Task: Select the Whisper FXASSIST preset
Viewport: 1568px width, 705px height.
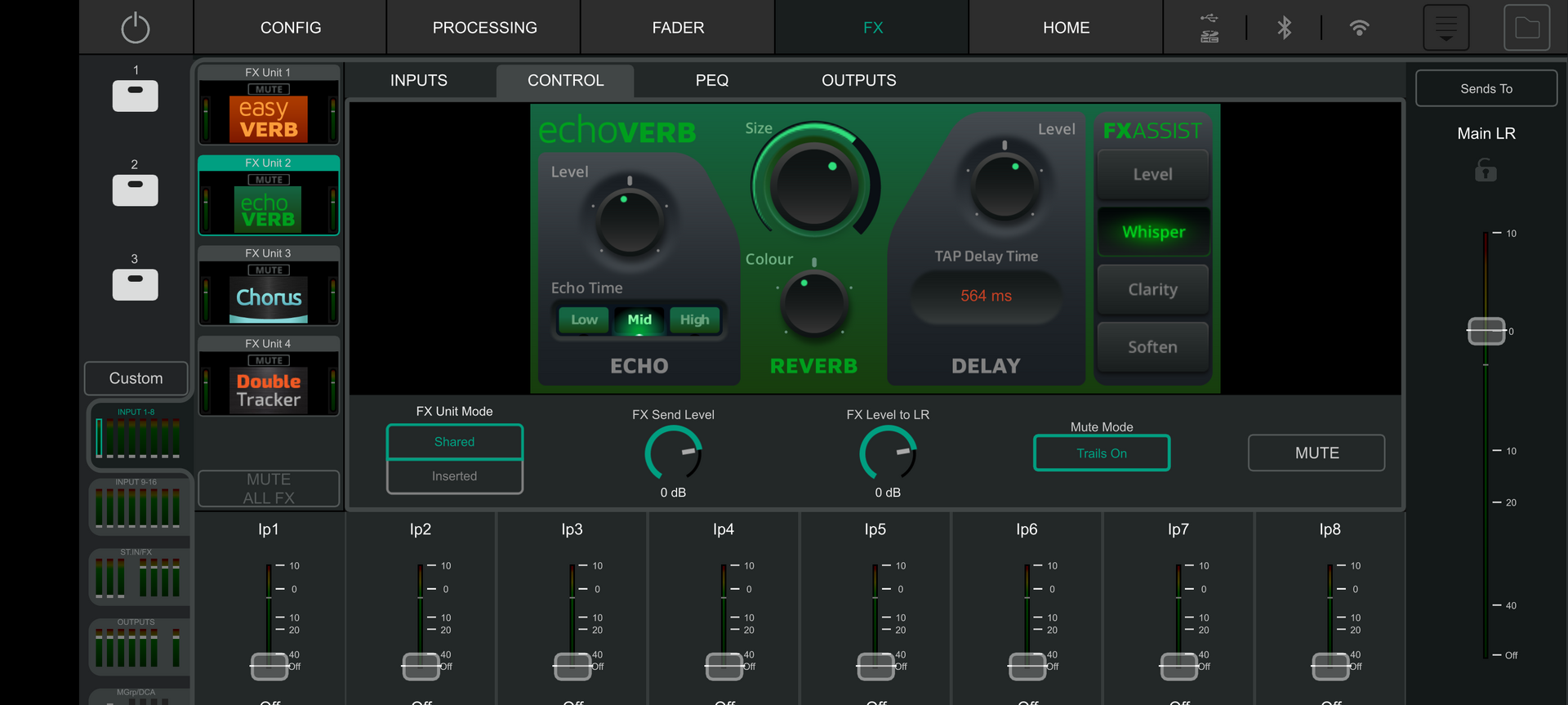Action: click(1152, 232)
